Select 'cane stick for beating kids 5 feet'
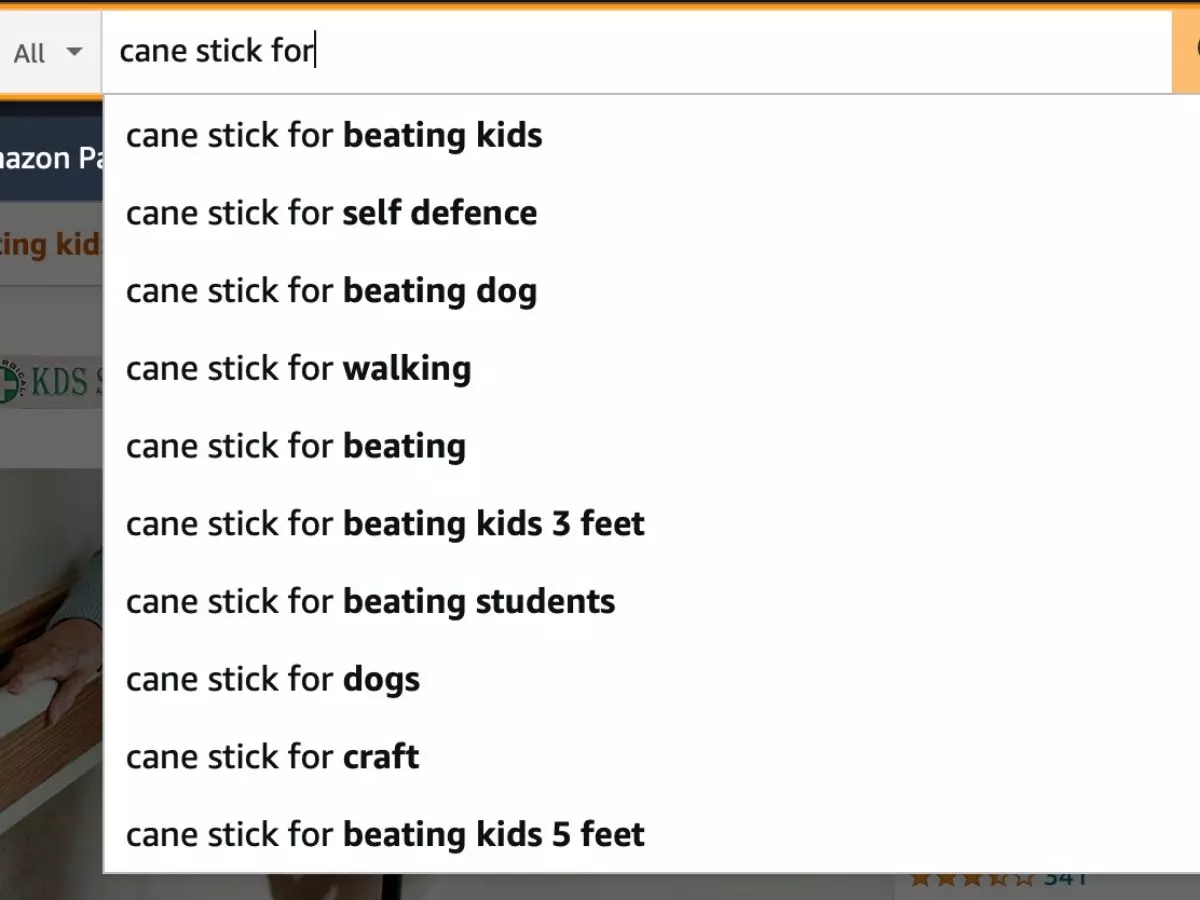The height and width of the screenshot is (900, 1200). (385, 834)
